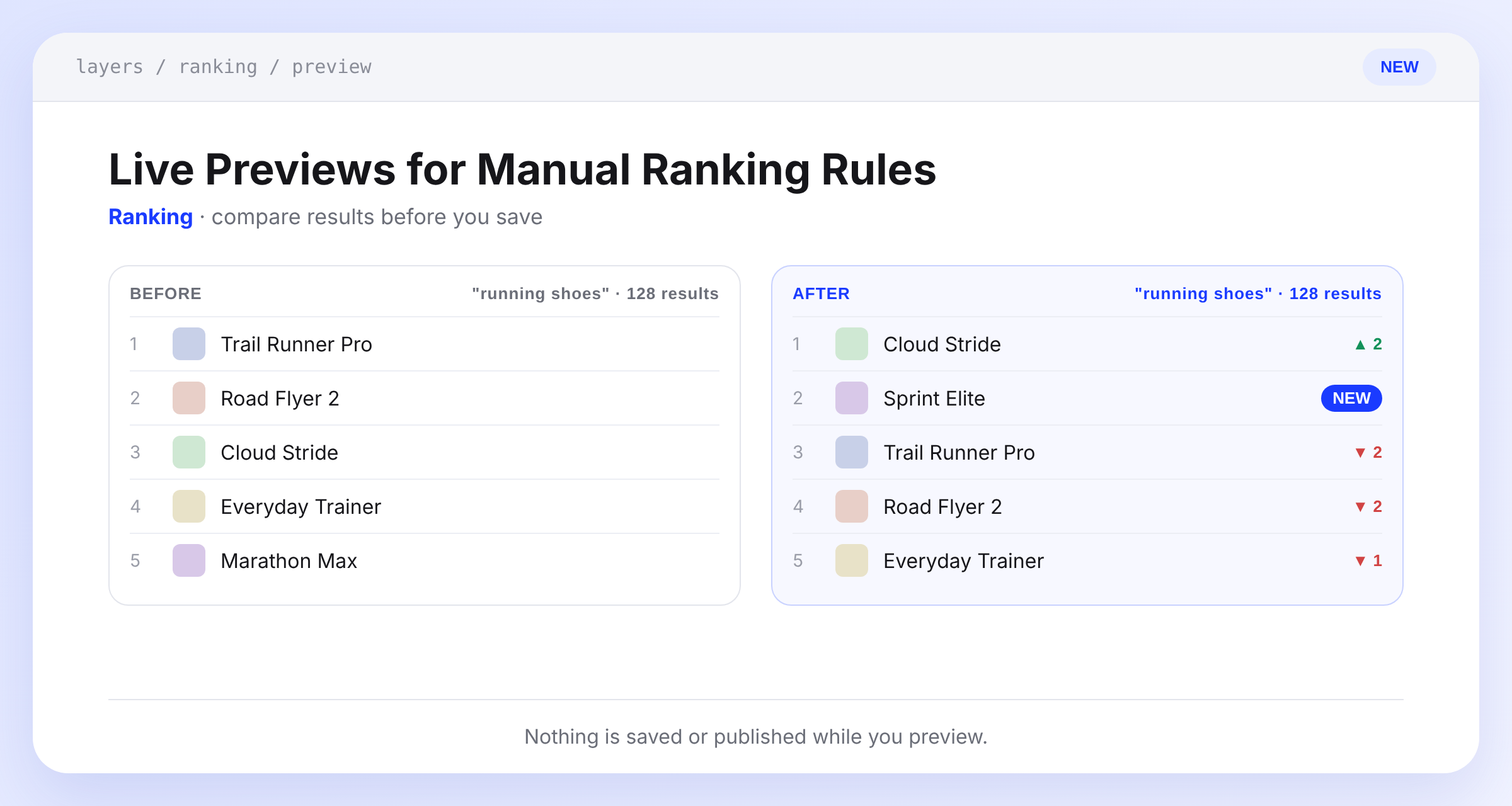Click 'Everyday Trainer' text in After list

coord(963,561)
